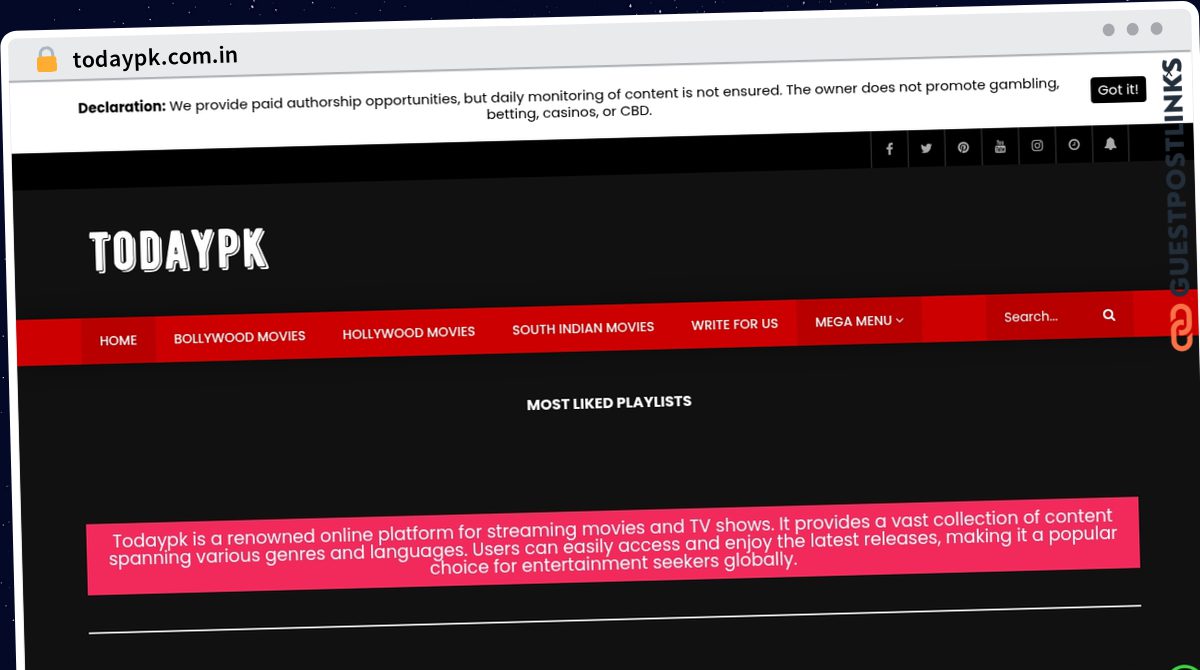The image size is (1200, 670).
Task: Click the clock icon in top bar
Action: tap(1074, 145)
